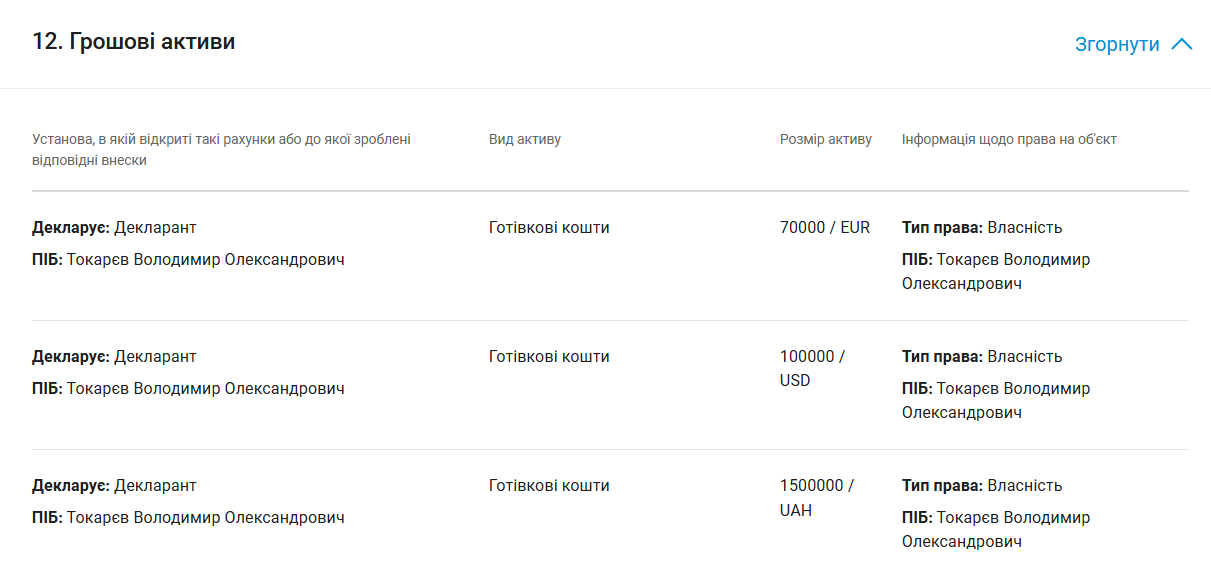The image size is (1211, 569).
Task: Click Декларує: Декларант in the third row
Action: pos(114,485)
